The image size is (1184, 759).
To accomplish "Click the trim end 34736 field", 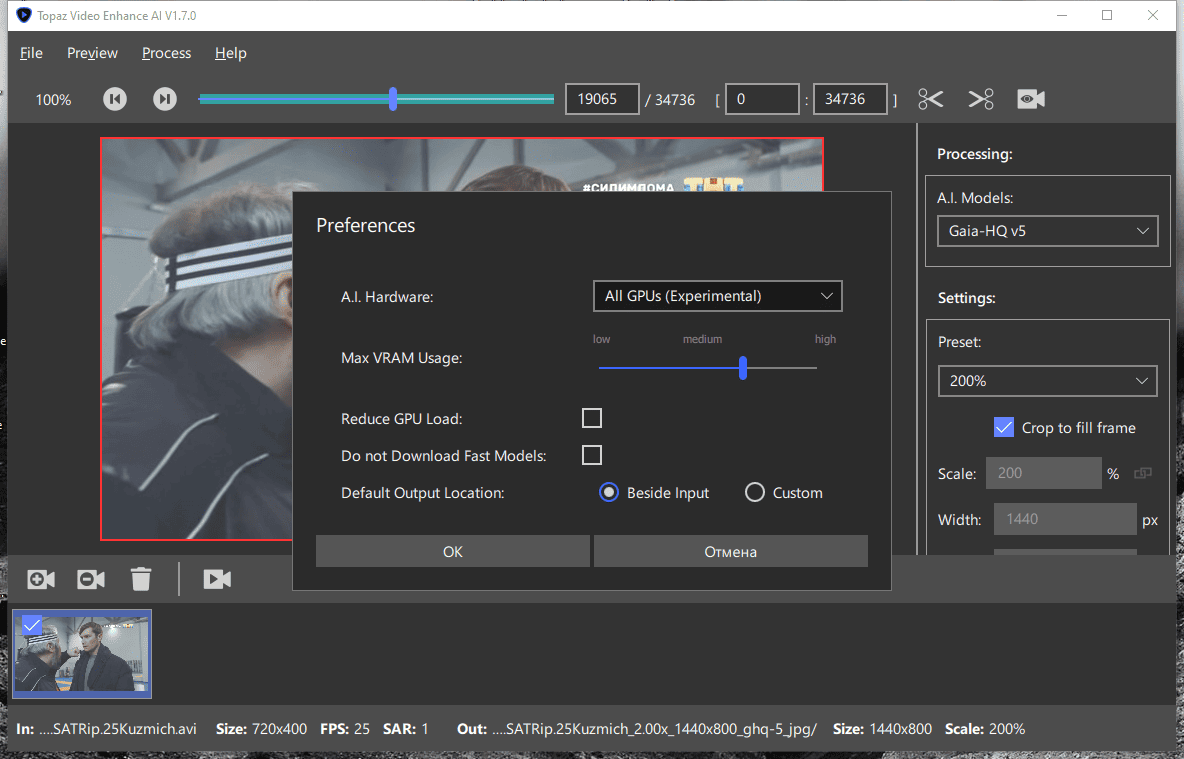I will [x=849, y=99].
